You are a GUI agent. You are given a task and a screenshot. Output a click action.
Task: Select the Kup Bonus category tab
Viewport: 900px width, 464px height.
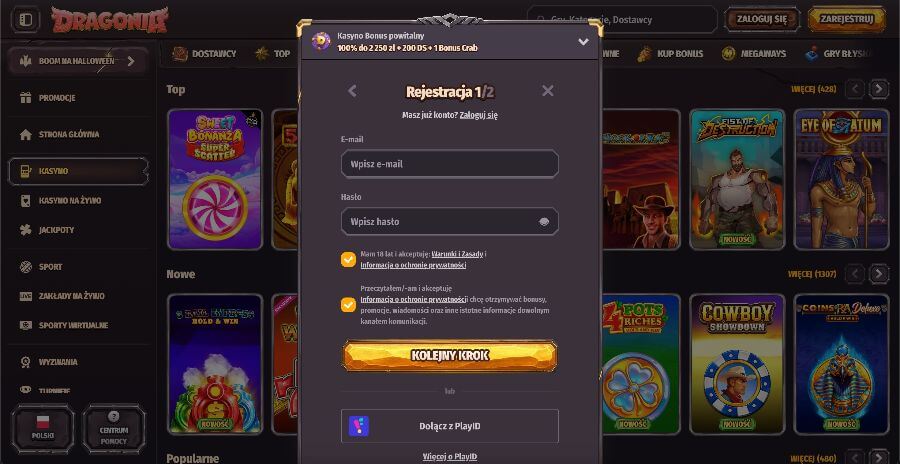[x=670, y=53]
